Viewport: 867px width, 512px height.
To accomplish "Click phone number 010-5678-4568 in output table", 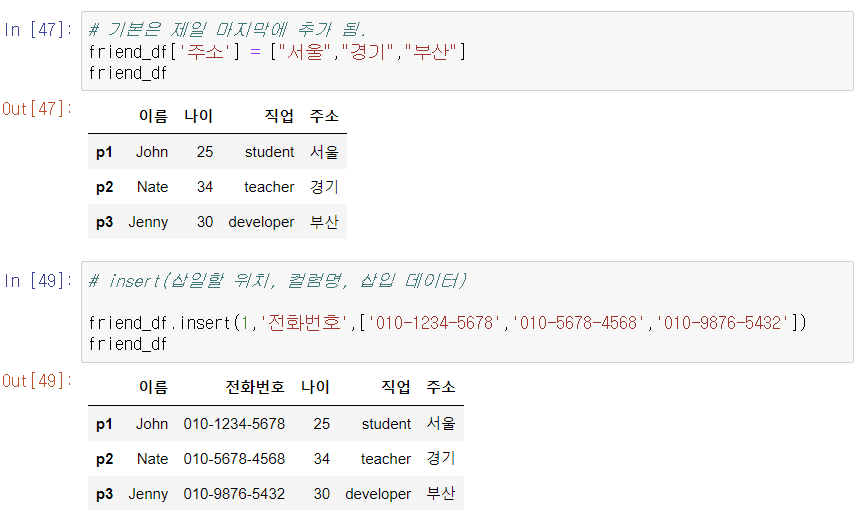I will click(234, 458).
